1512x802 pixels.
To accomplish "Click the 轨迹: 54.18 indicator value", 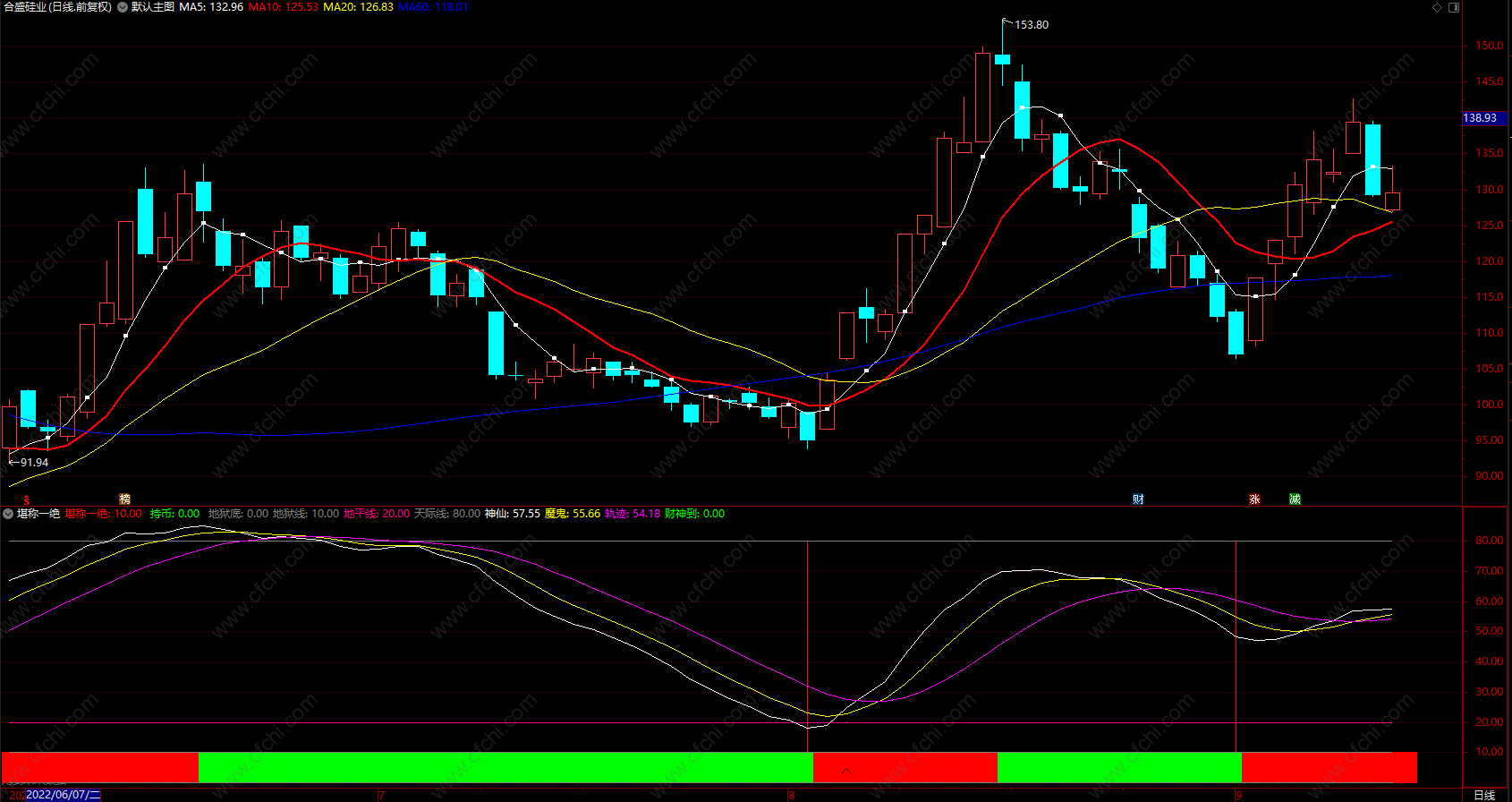I will (633, 514).
